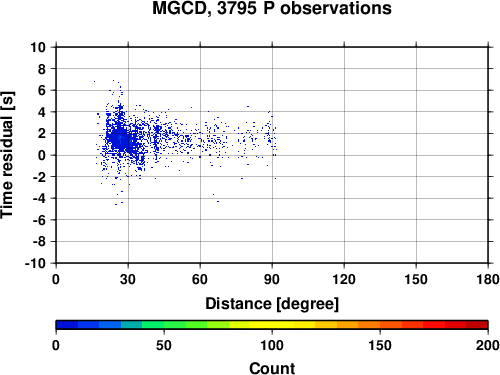Click the y-axis tick label '-10'

pos(36,263)
